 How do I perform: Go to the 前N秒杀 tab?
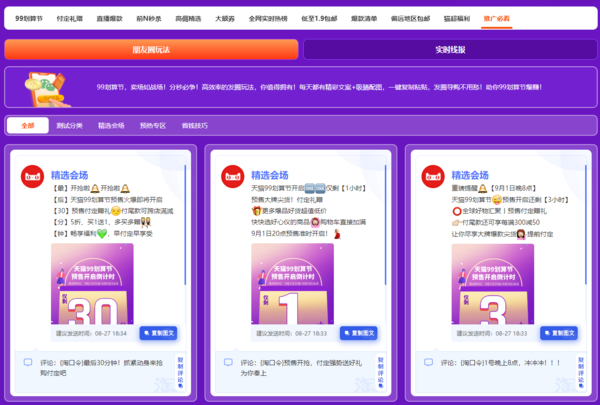tap(149, 18)
